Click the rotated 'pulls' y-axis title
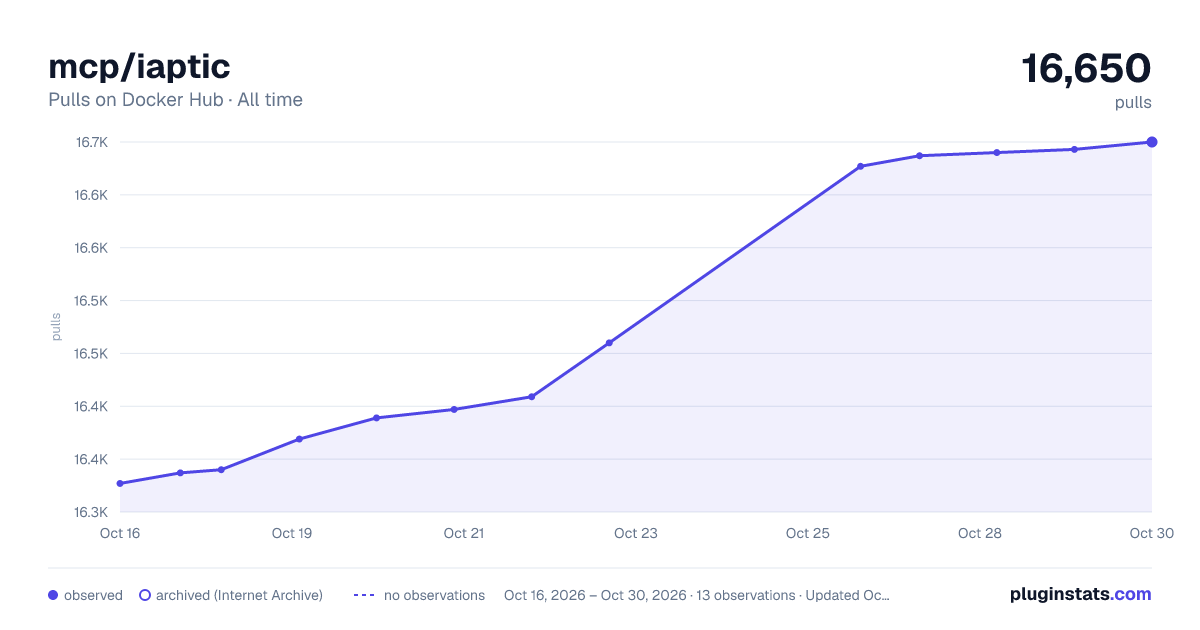 (x=56, y=326)
